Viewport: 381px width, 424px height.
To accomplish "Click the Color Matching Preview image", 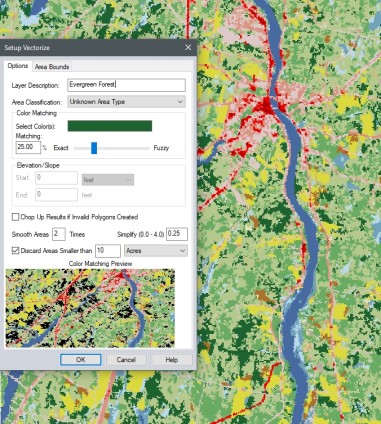I will point(90,308).
